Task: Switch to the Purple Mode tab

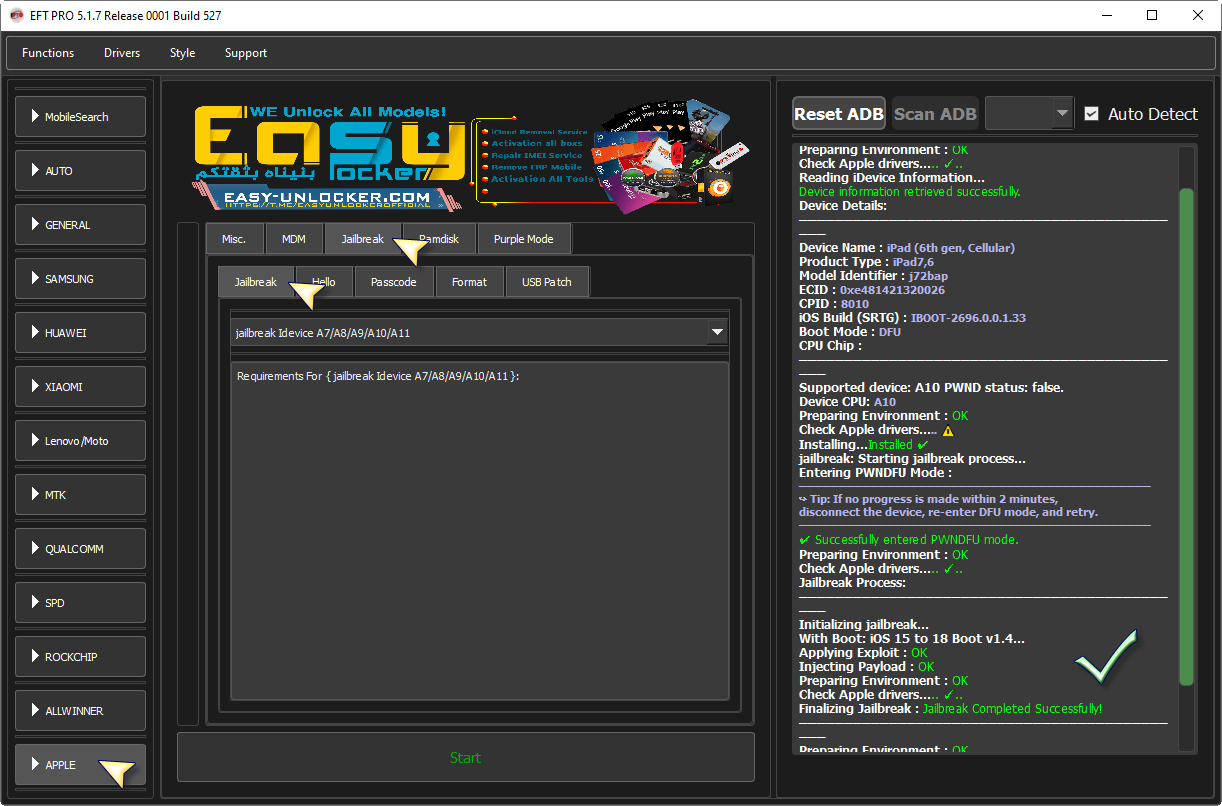Action: tap(524, 240)
